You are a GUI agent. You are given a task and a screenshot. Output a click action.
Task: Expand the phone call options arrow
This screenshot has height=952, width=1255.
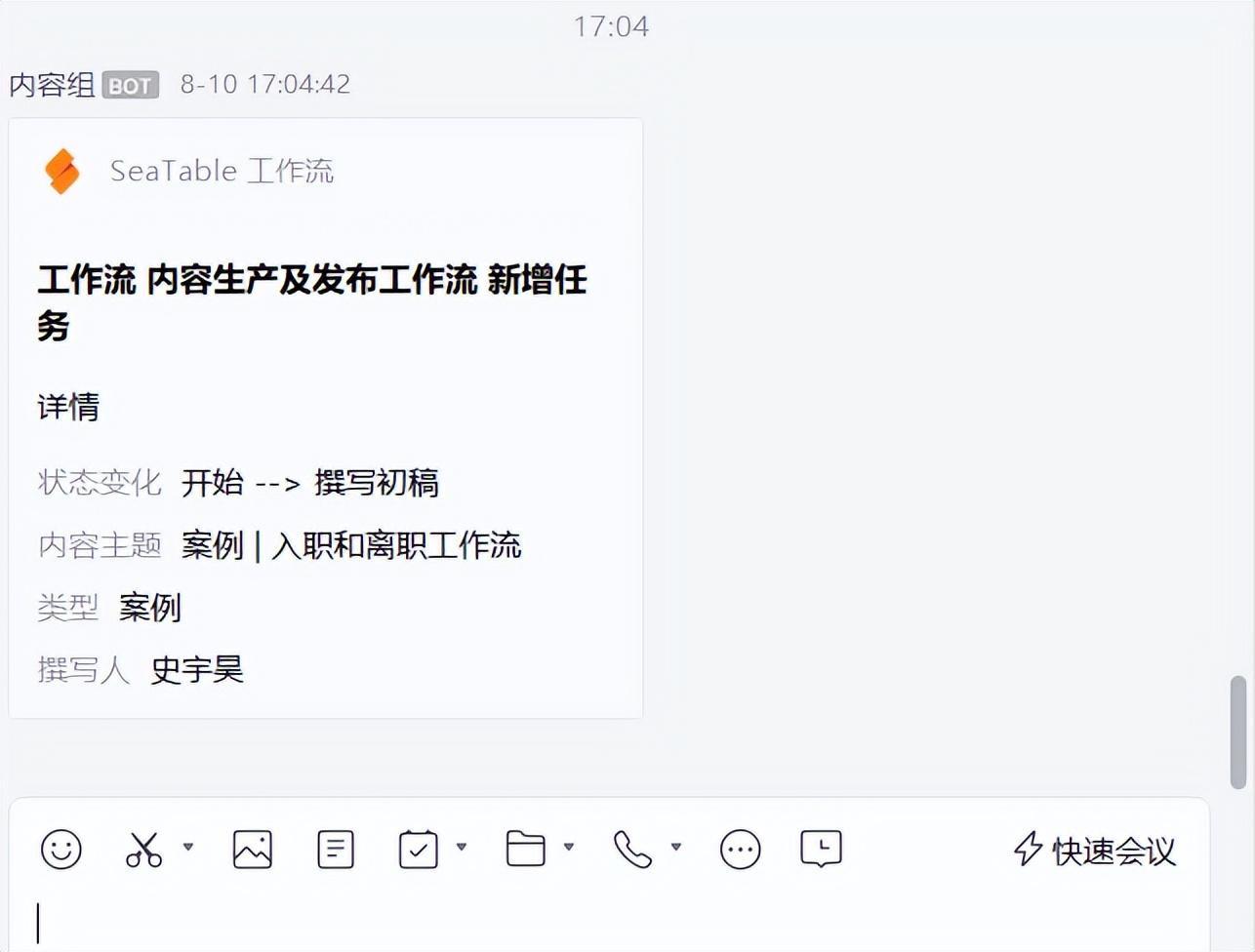coord(675,847)
